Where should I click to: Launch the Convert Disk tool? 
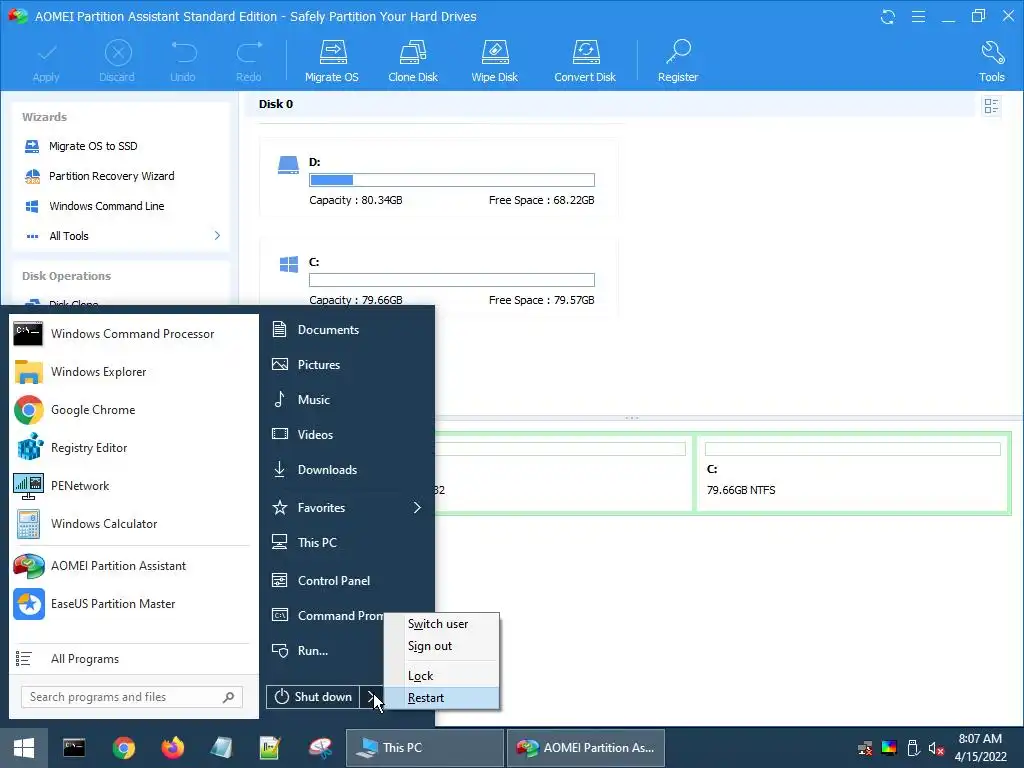[585, 61]
